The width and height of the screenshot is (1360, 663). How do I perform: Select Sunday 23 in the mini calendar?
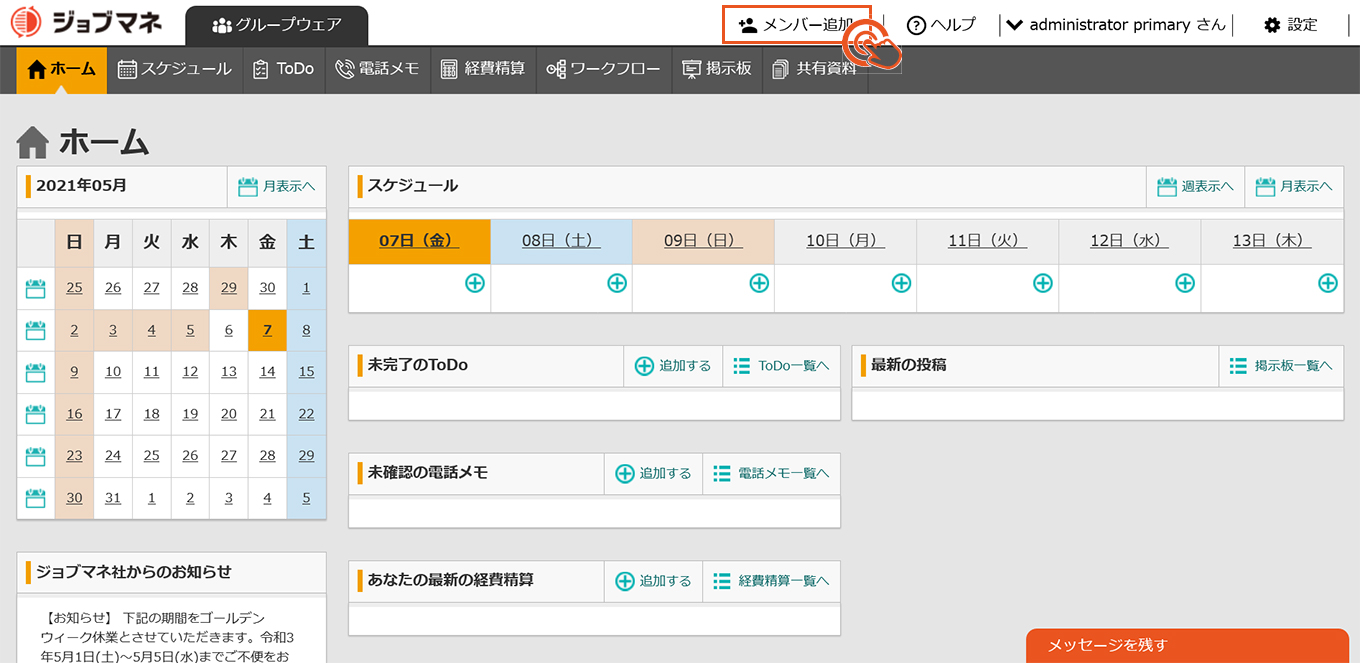[x=75, y=456]
